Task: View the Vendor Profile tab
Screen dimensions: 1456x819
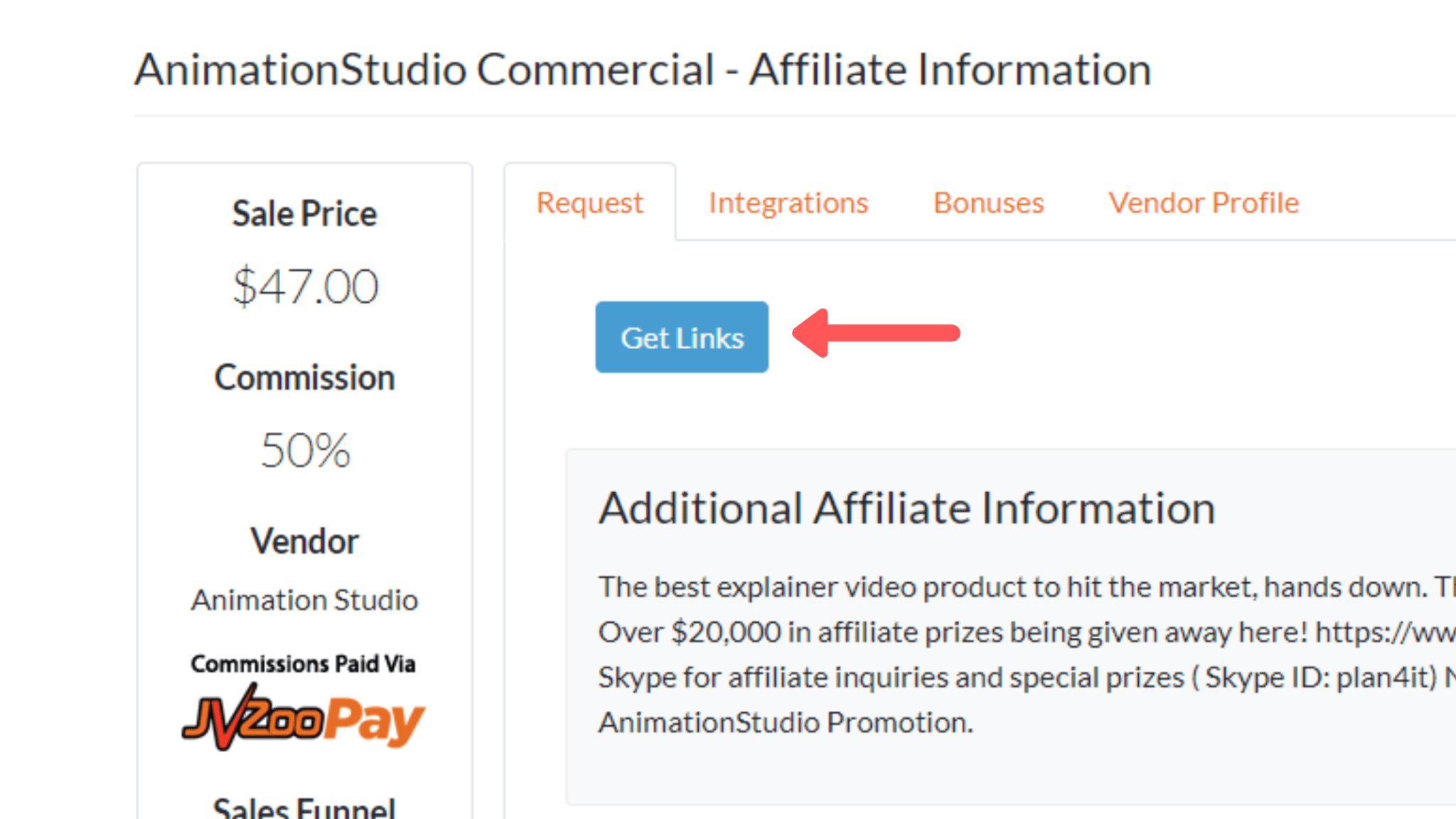Action: click(1204, 203)
